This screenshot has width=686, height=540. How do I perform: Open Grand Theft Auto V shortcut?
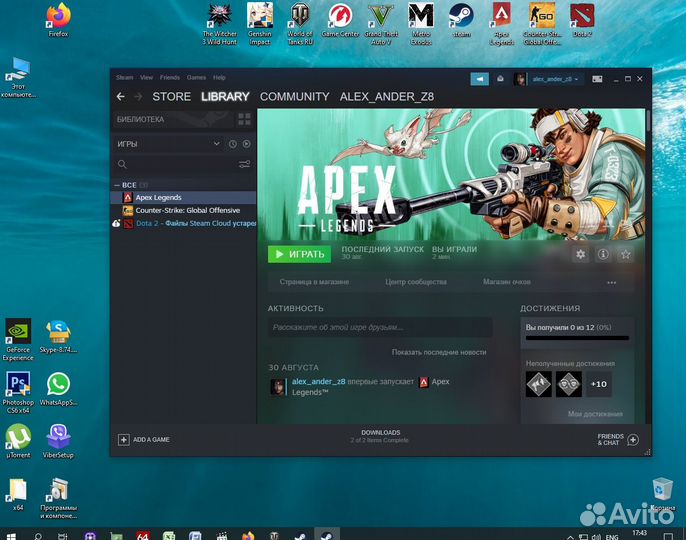(x=381, y=24)
